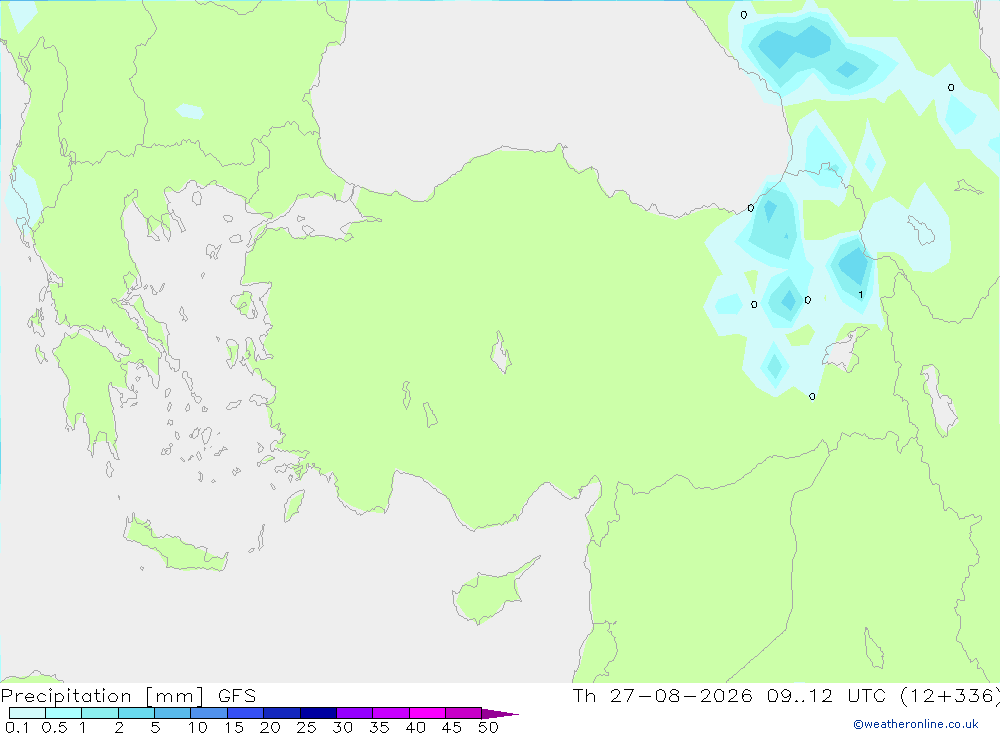This screenshot has height=733, width=1000.
Task: Click the "5" legend scale label
Action: [155, 727]
